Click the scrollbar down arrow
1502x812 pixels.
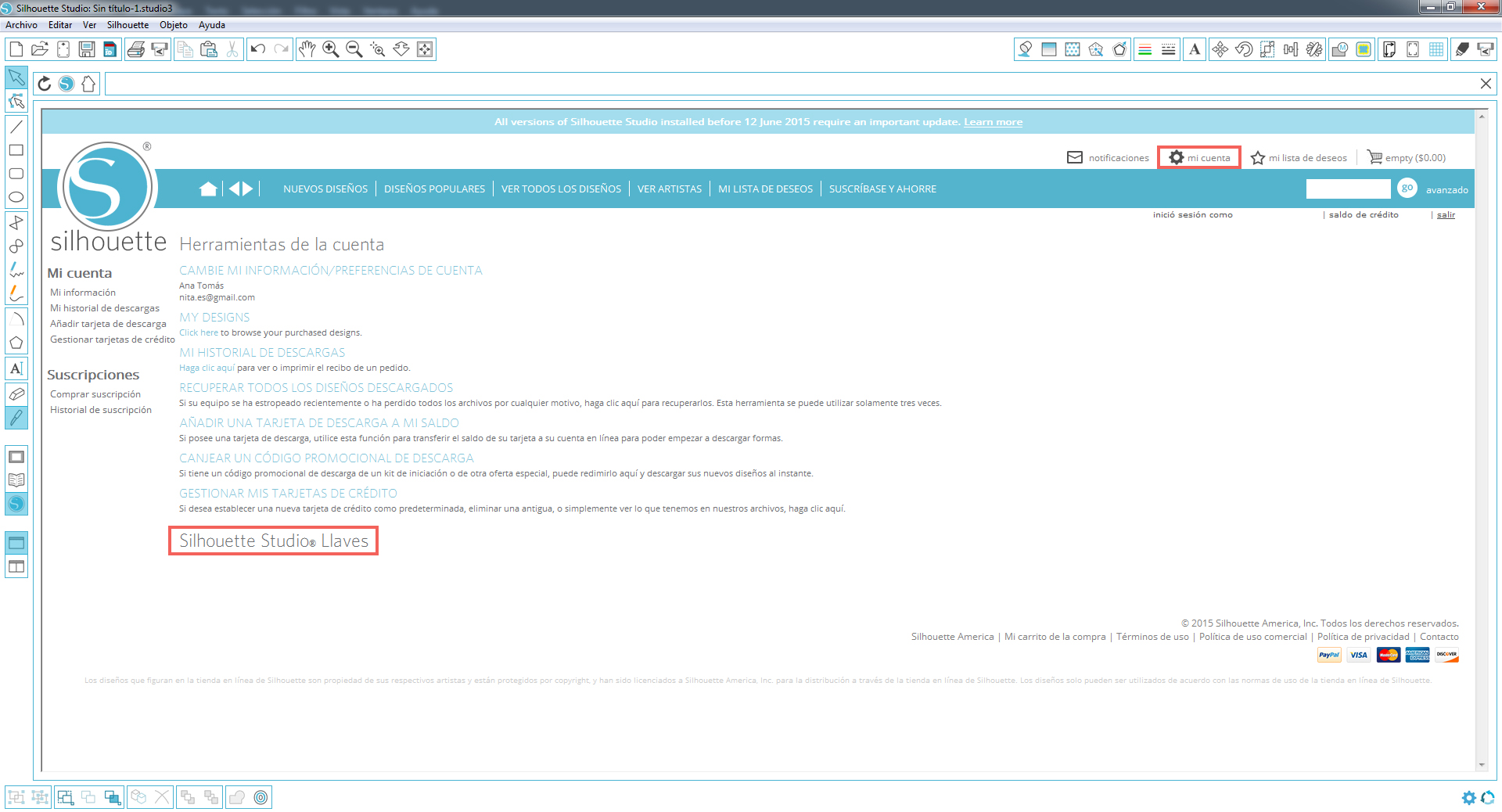click(x=1482, y=765)
